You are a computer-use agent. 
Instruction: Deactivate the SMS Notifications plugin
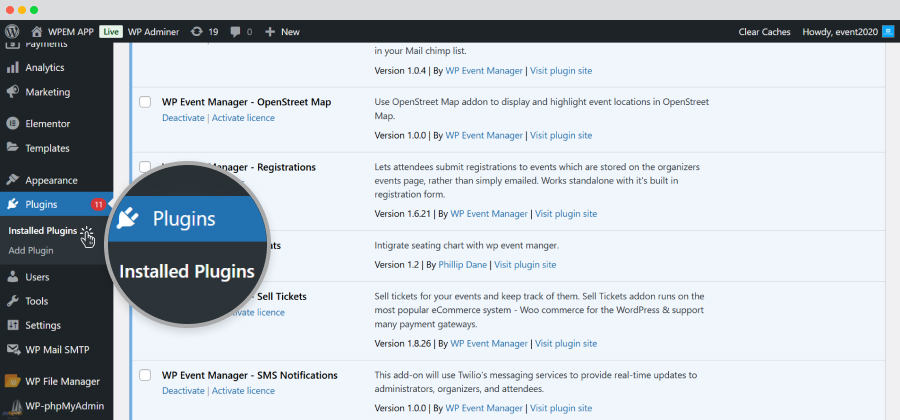pyautogui.click(x=183, y=391)
